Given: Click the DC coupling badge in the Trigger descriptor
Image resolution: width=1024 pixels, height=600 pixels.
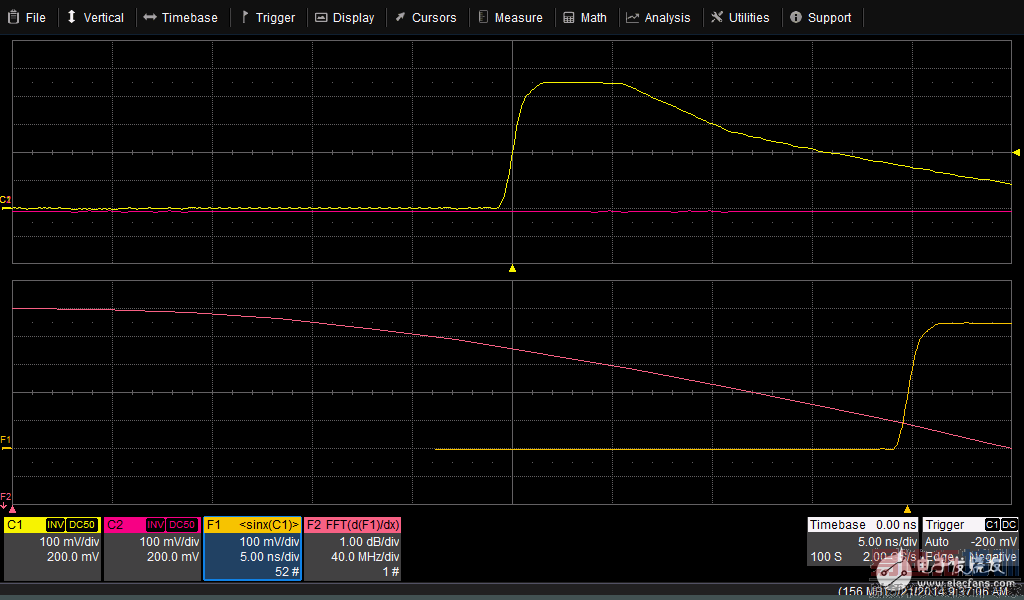Looking at the screenshot, I should click(x=1009, y=525).
